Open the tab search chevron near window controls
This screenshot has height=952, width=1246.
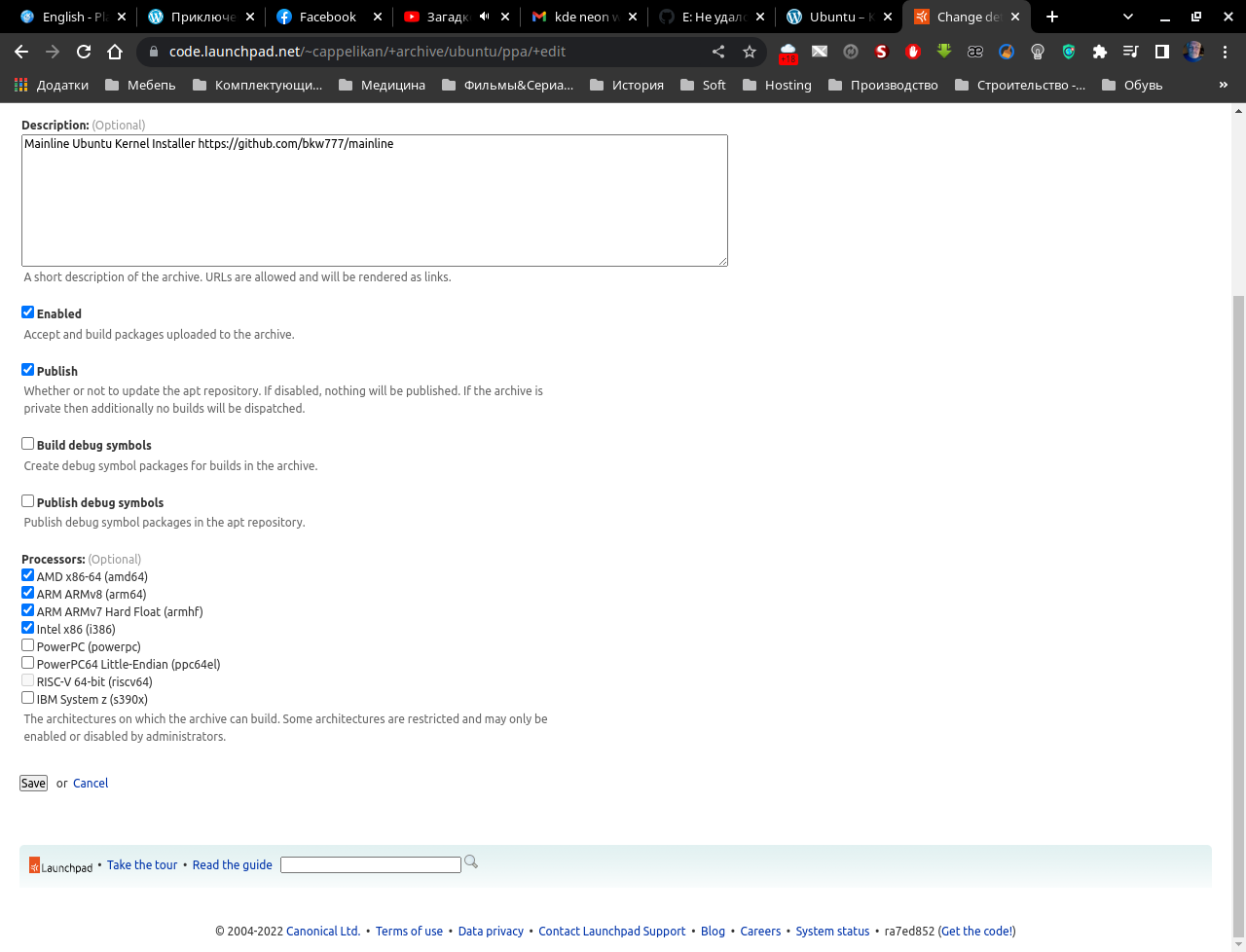tap(1127, 17)
